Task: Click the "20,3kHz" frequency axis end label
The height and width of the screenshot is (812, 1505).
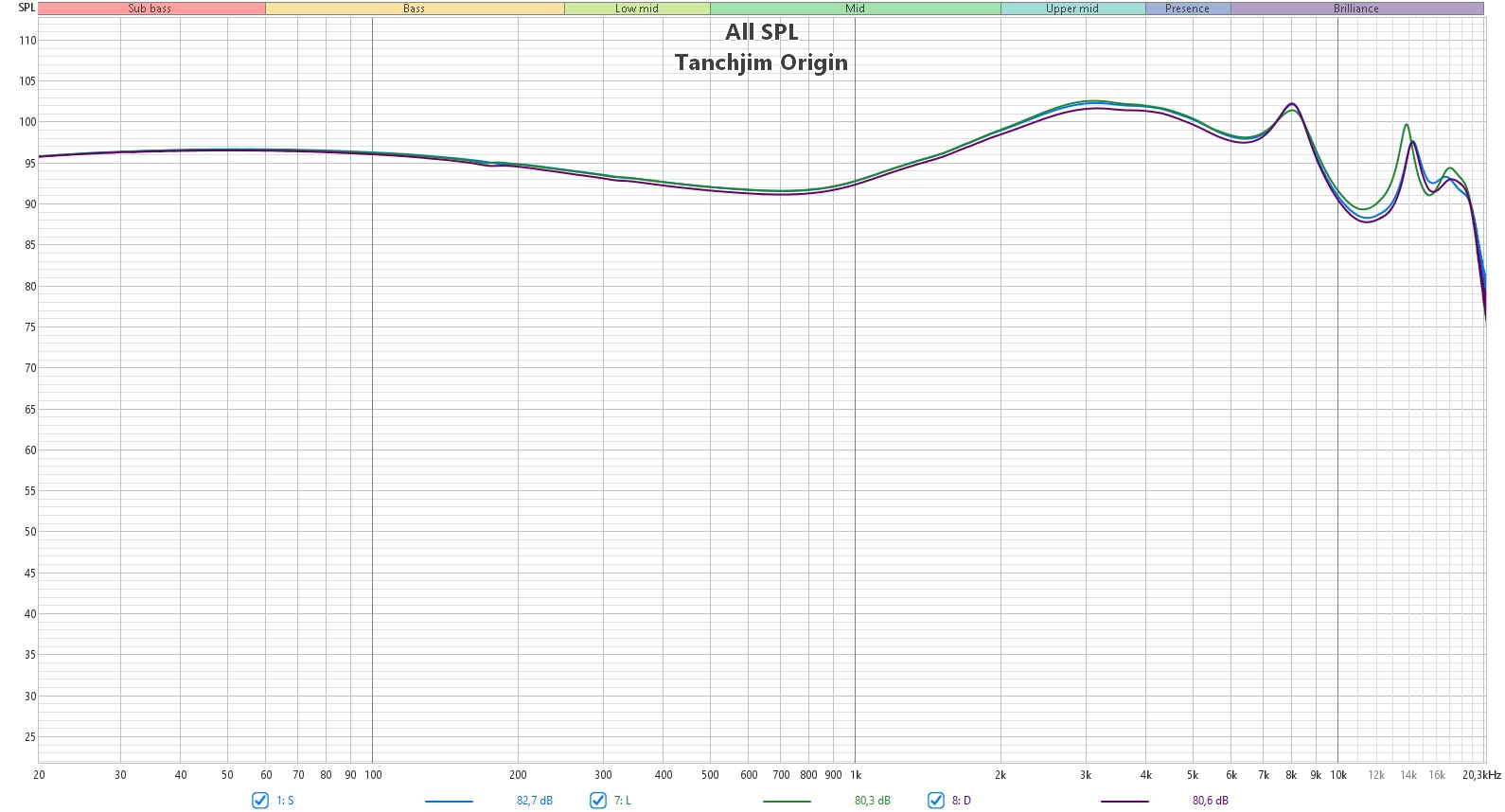Action: pyautogui.click(x=1481, y=775)
